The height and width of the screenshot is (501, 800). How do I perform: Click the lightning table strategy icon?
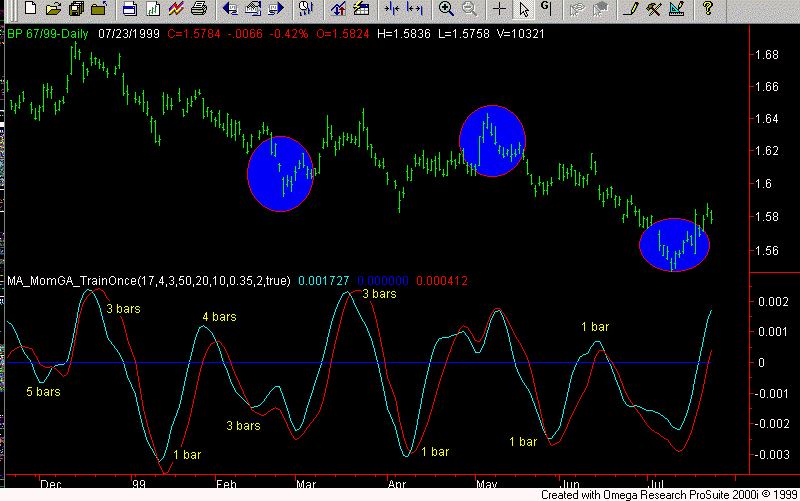click(x=360, y=8)
